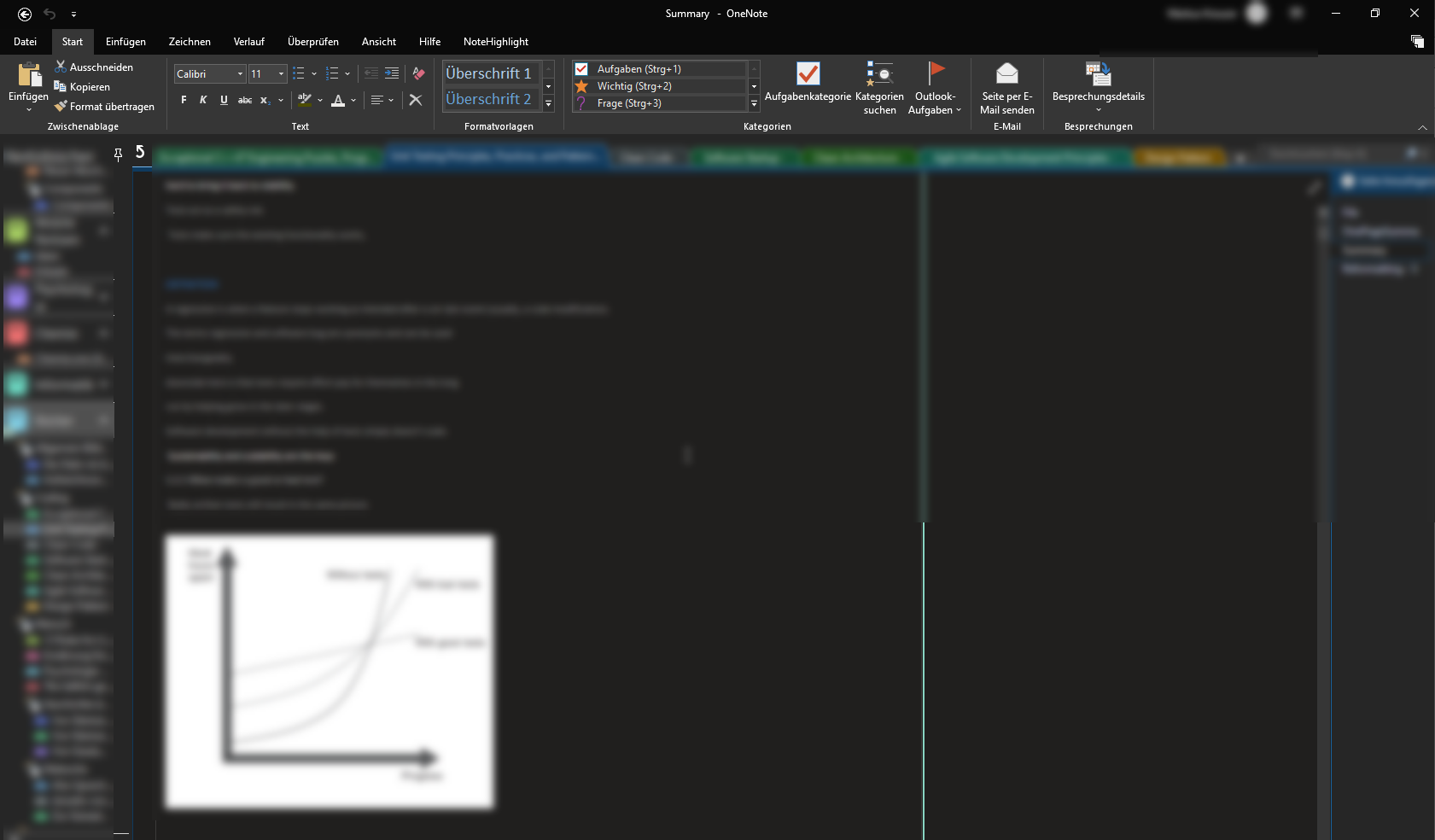Toggle italic (K) formatting
Screen dimensions: 1435x840
203,100
